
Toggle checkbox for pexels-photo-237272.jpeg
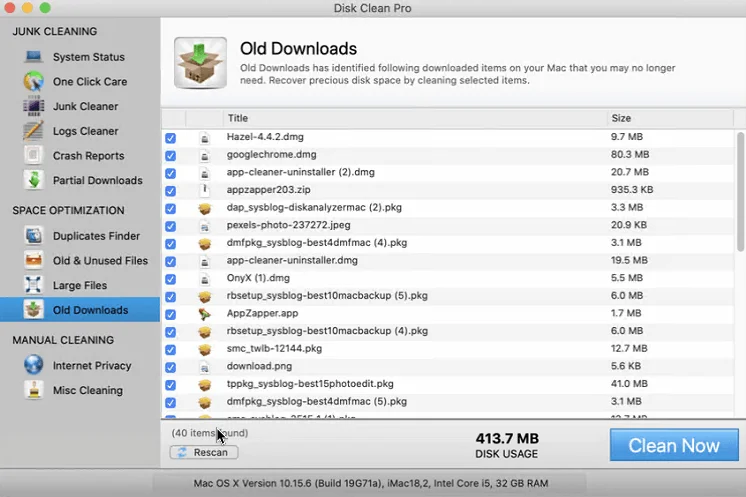coord(170,226)
